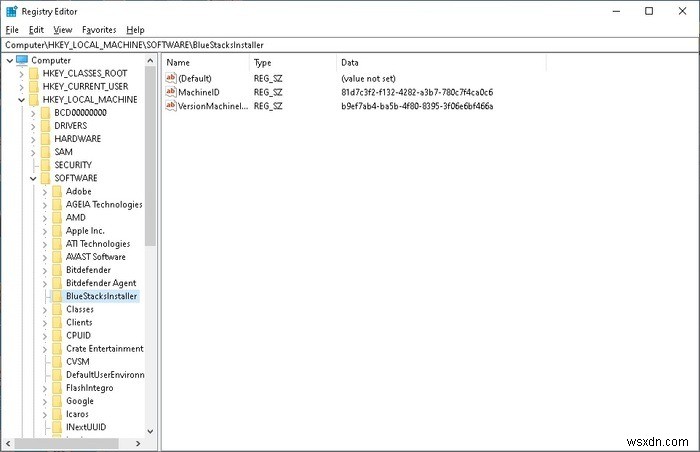Collapse the Computer root node
The width and height of the screenshot is (700, 452).
click(9, 60)
